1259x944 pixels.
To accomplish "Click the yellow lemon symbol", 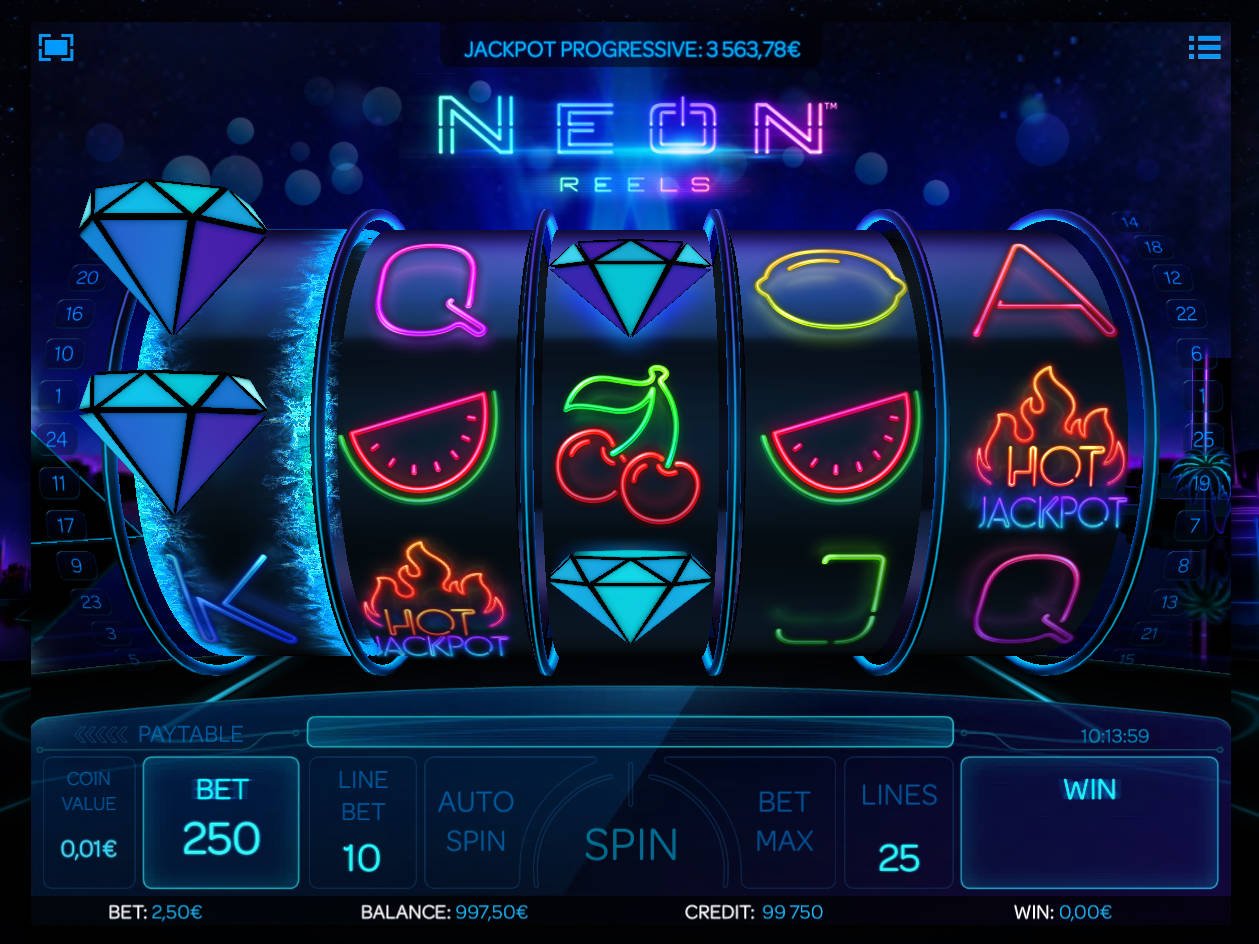I will point(829,289).
